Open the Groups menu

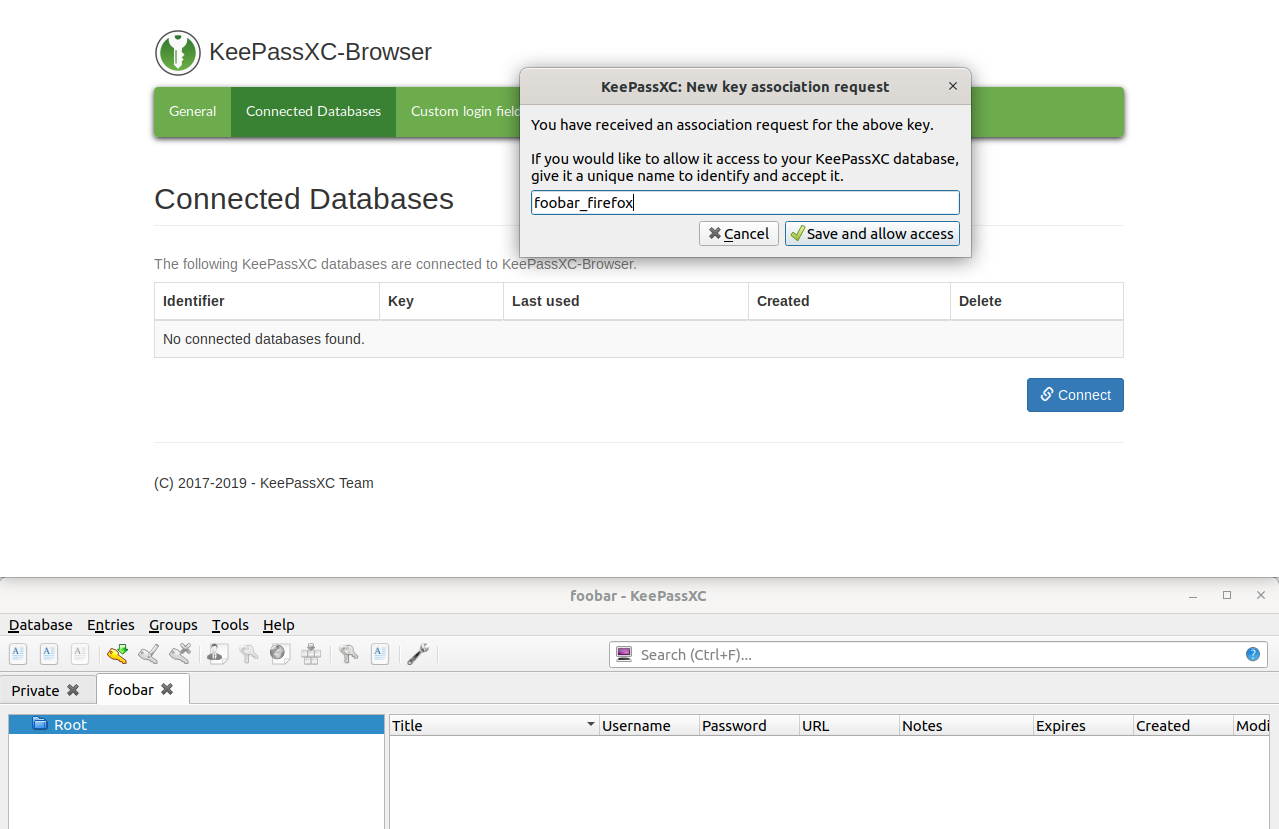point(173,624)
